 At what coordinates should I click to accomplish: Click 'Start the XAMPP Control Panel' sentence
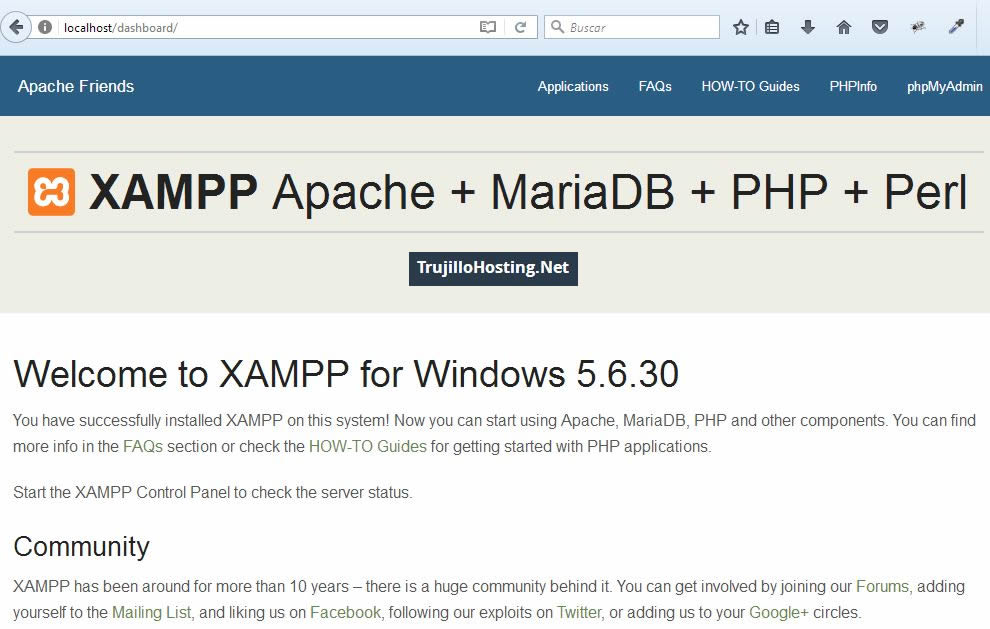[x=213, y=493]
